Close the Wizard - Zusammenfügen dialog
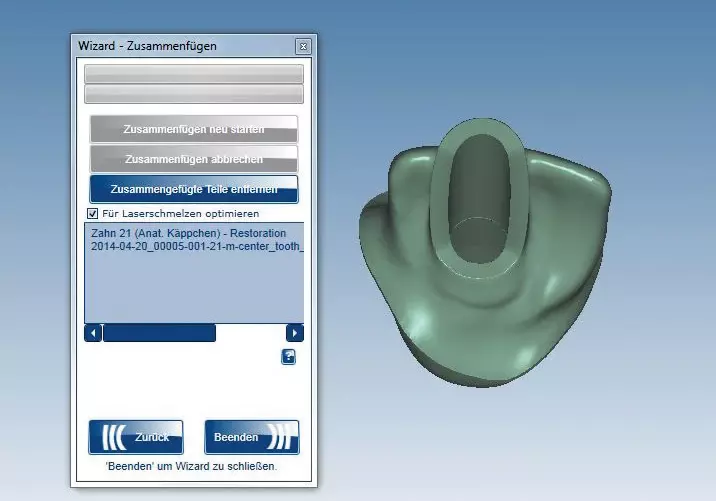Screen dimensions: 716x501 click(302, 46)
